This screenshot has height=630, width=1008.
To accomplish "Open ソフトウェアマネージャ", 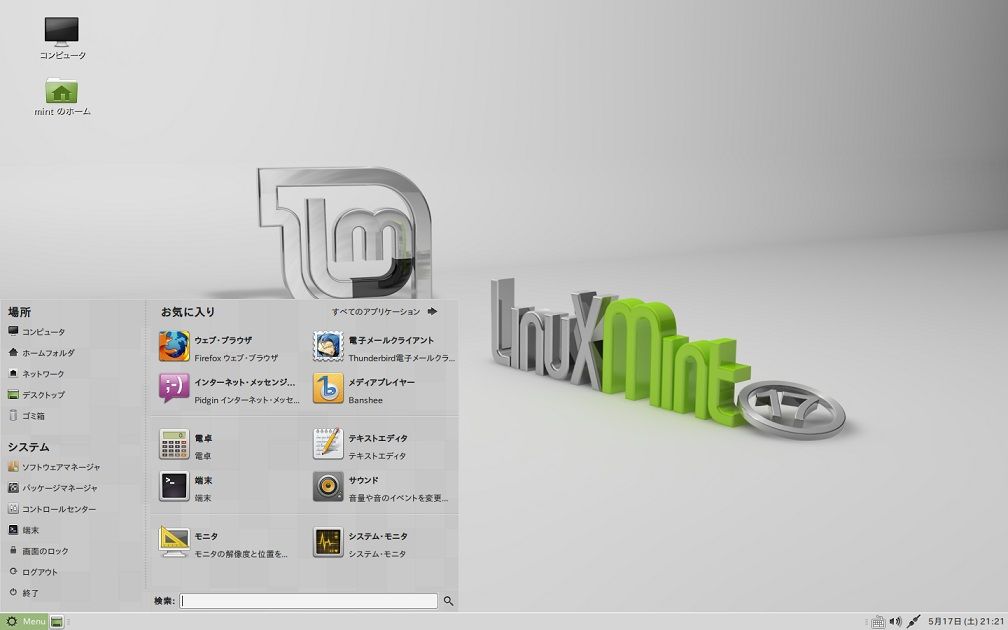I will (x=54, y=467).
